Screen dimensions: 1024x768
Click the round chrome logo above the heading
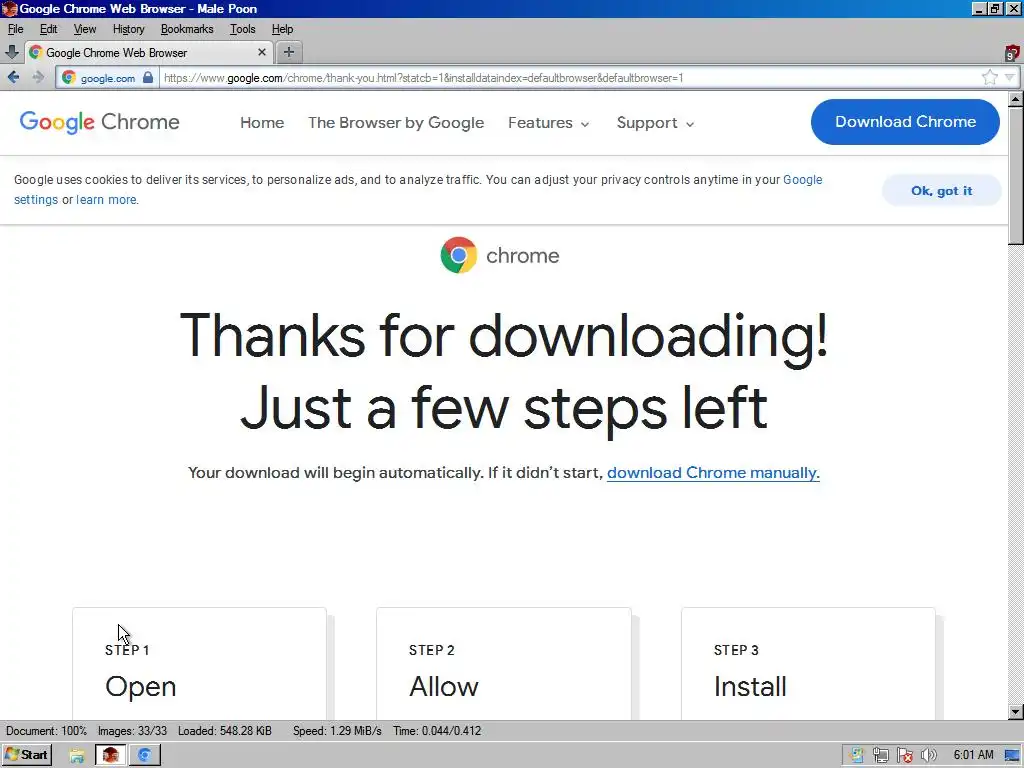coord(458,255)
